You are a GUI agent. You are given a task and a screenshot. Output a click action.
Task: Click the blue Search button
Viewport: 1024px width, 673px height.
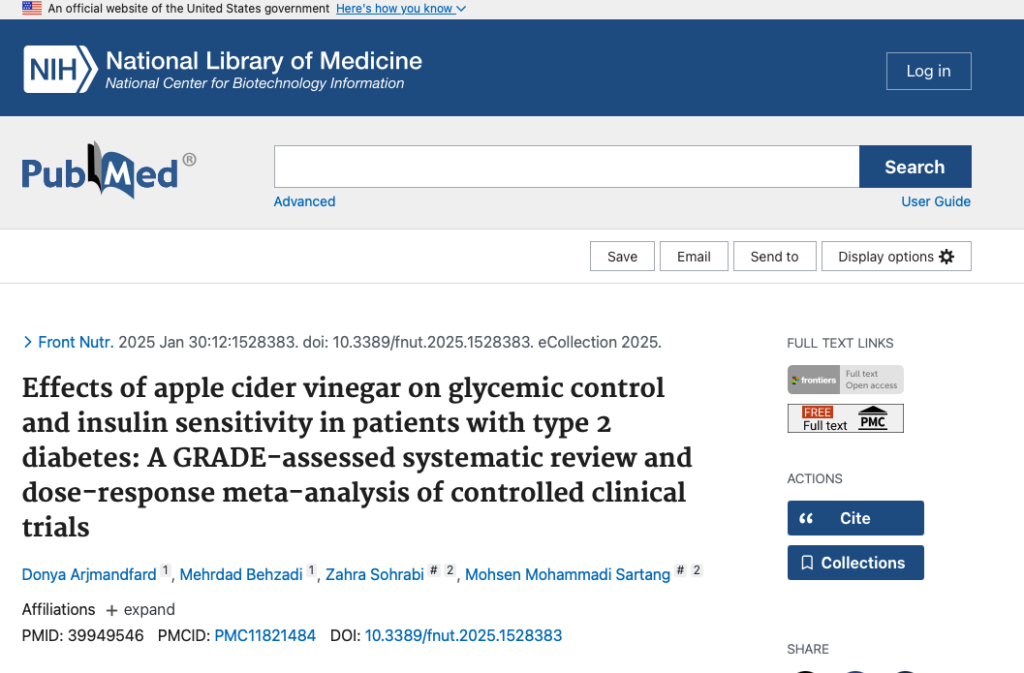tap(915, 167)
